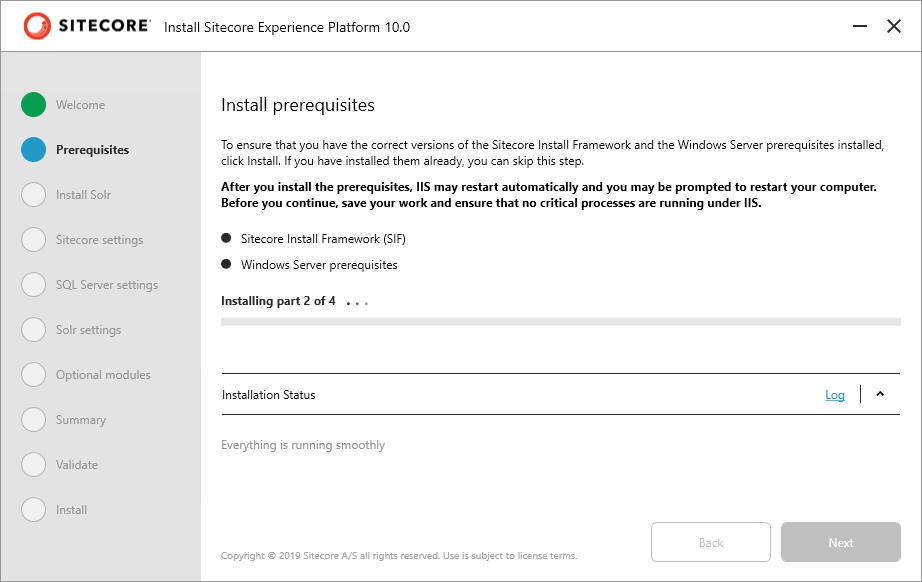Screen dimensions: 922x582
Task: Go to the Install Solr step label
Action: pos(83,195)
